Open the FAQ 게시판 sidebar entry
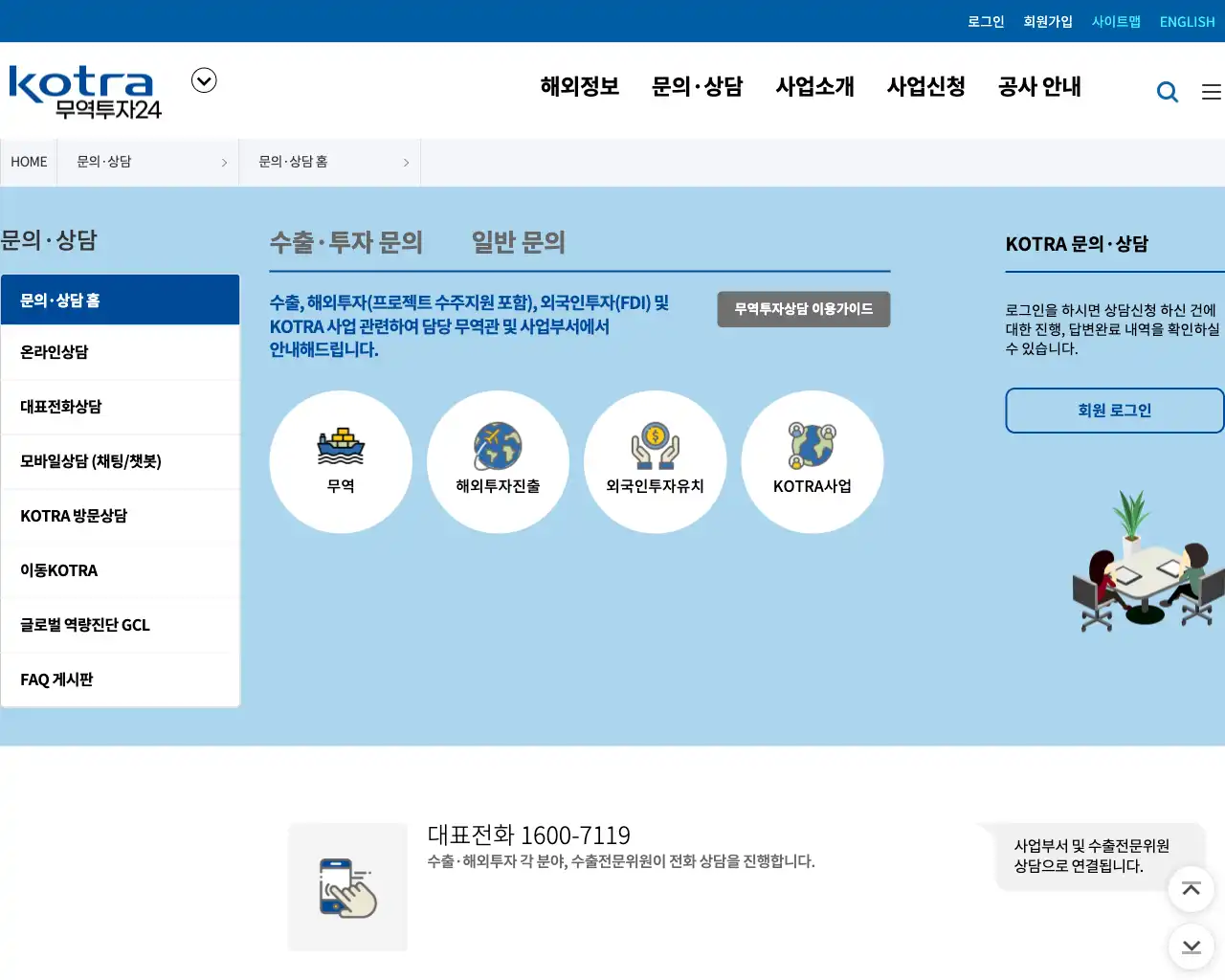 click(x=55, y=679)
